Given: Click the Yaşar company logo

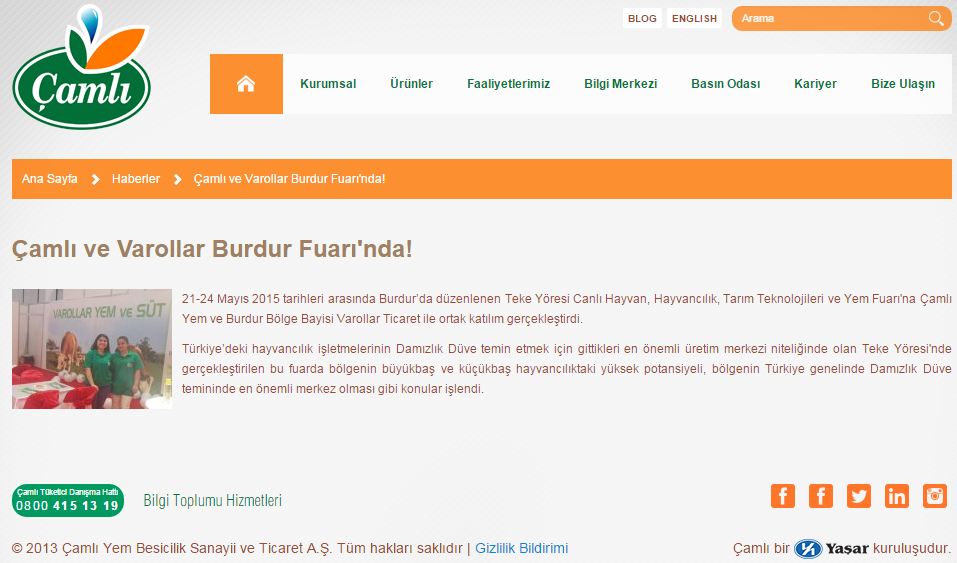Looking at the screenshot, I should coord(831,548).
